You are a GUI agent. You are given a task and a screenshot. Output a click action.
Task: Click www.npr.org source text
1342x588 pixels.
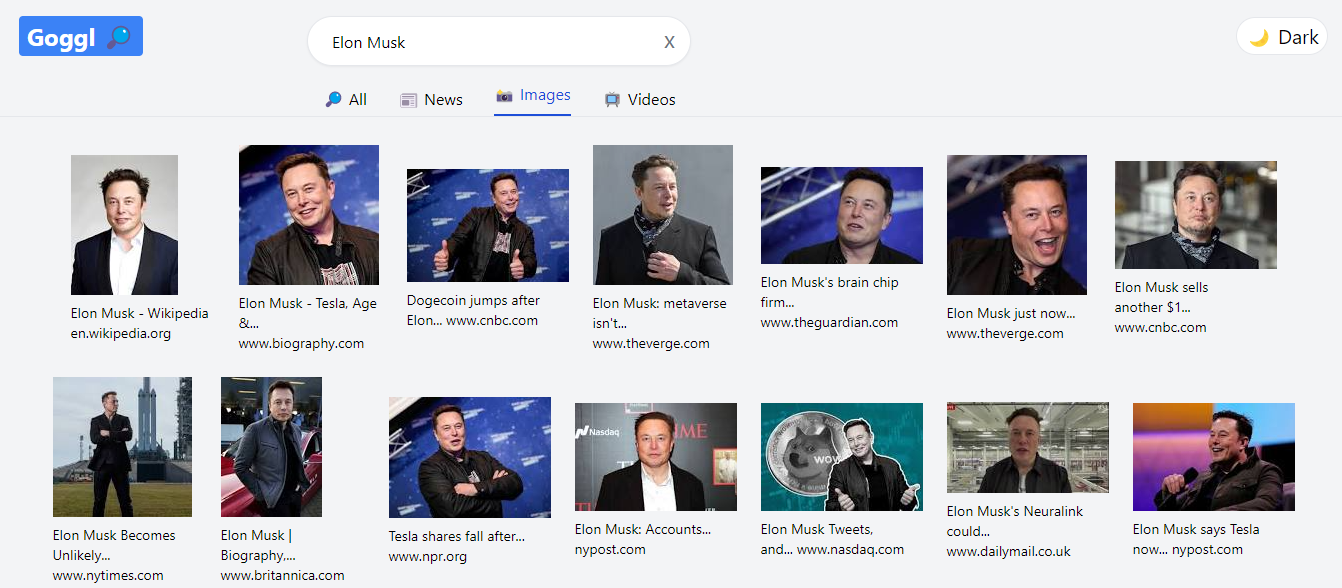click(428, 557)
